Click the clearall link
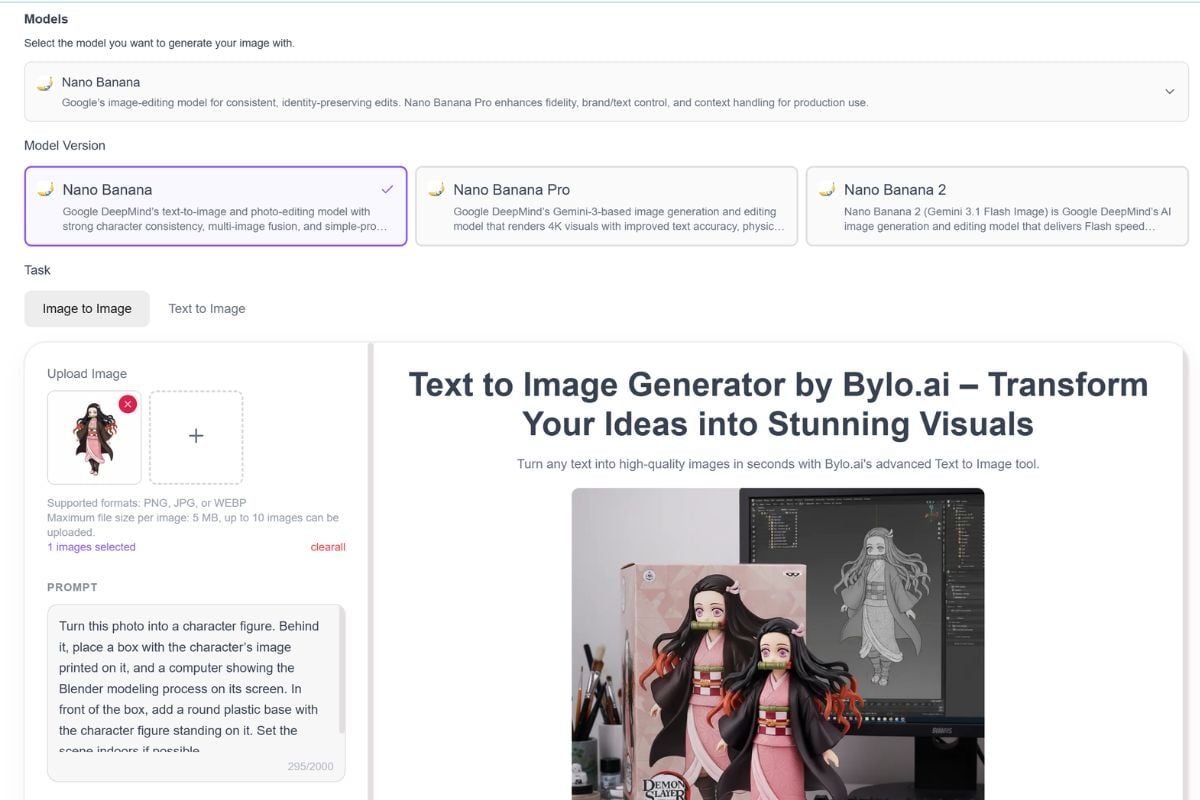Viewport: 1200px width, 800px height. coord(328,547)
